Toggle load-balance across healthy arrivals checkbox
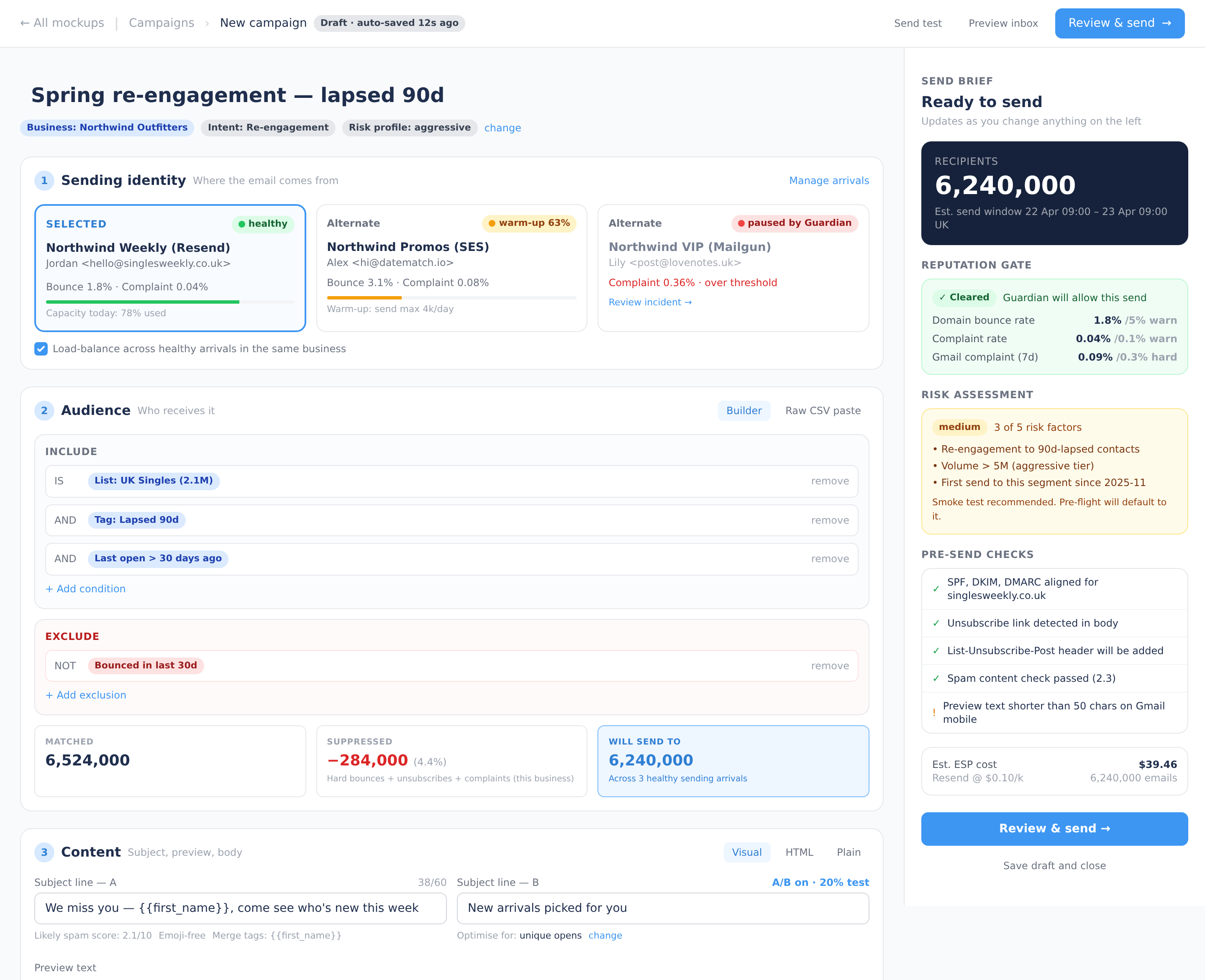This screenshot has width=1205, height=980. coord(41,349)
